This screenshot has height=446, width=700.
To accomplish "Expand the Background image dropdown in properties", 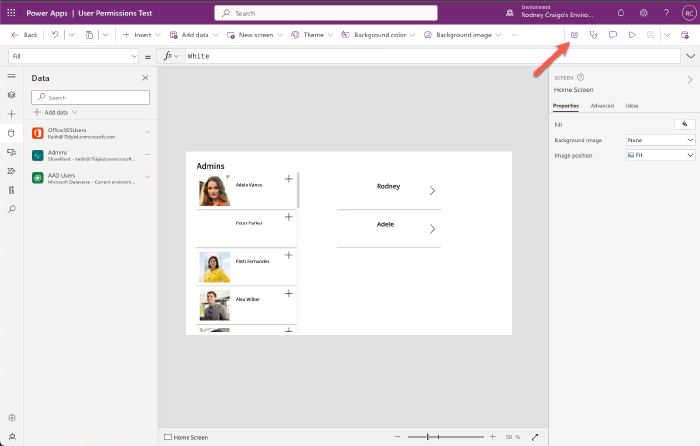I will [x=660, y=140].
